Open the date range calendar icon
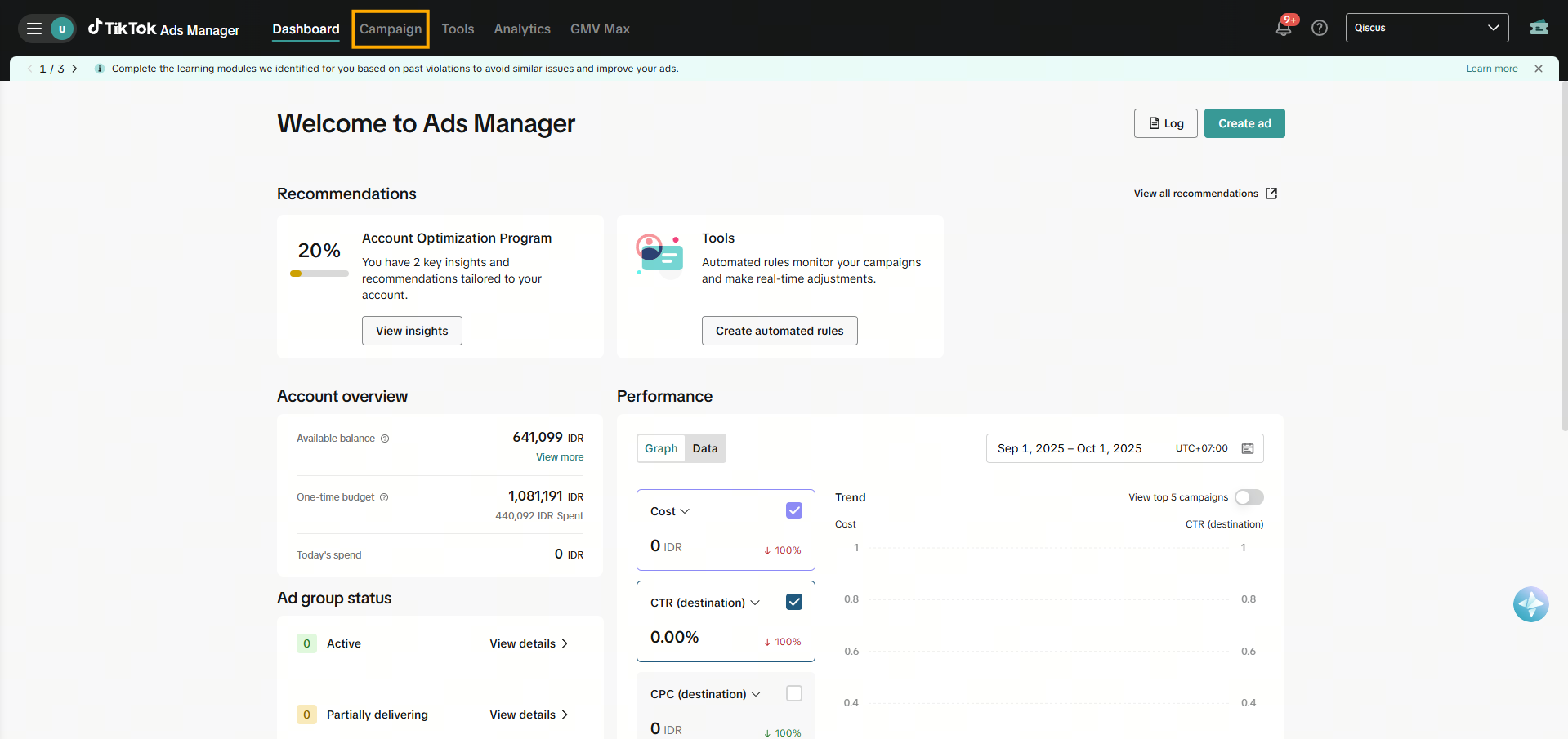The height and width of the screenshot is (739, 1568). (x=1247, y=448)
